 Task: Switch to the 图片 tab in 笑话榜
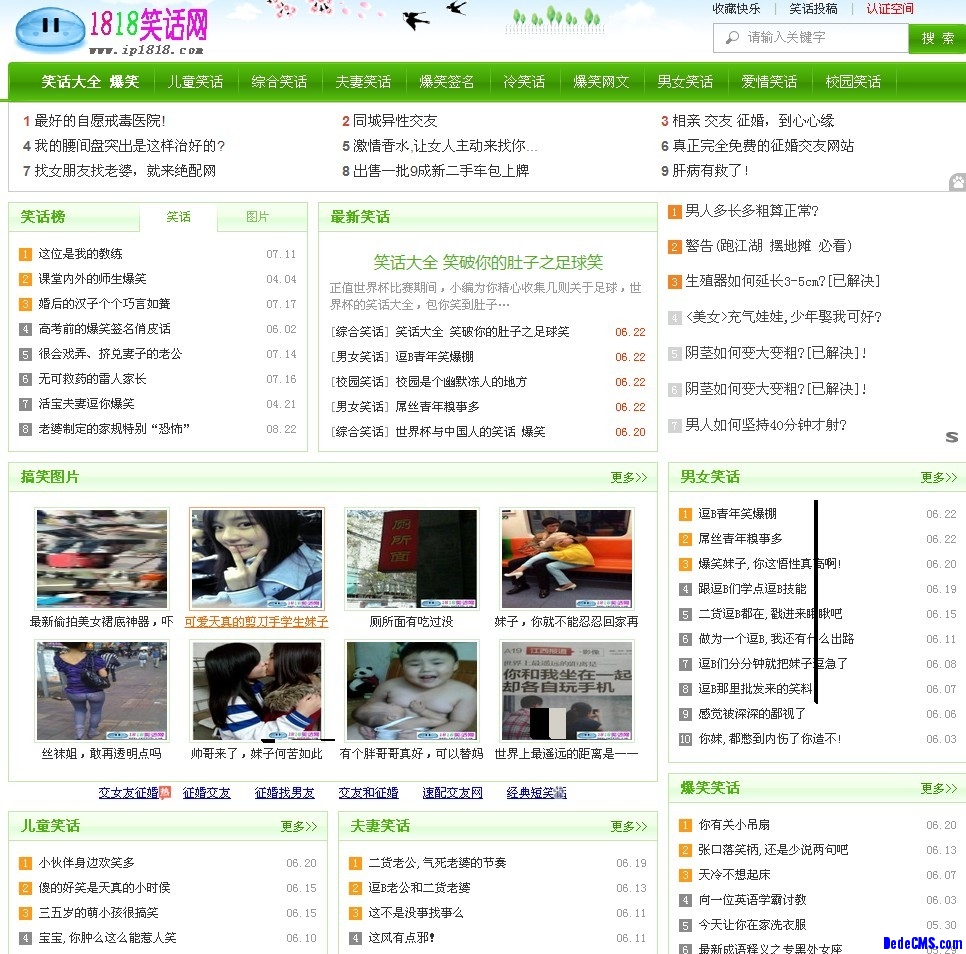click(257, 217)
